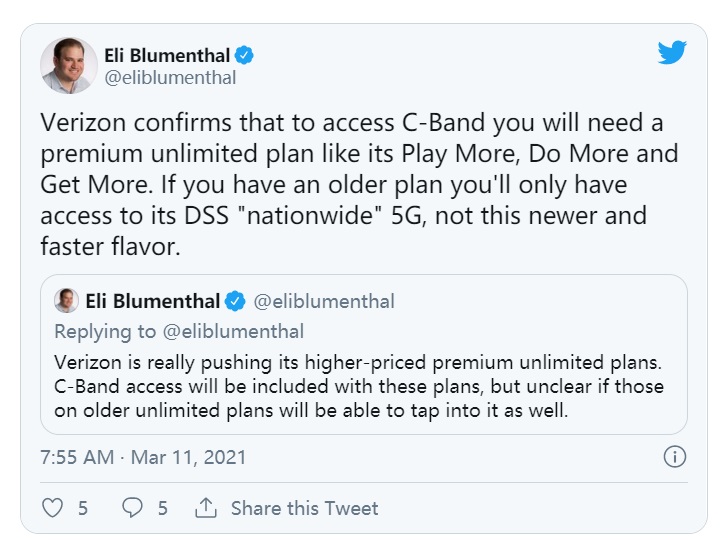Screen dimensions: 728x544
Task: Open the quoted tweet about higher-priced premium plans
Action: (364, 355)
